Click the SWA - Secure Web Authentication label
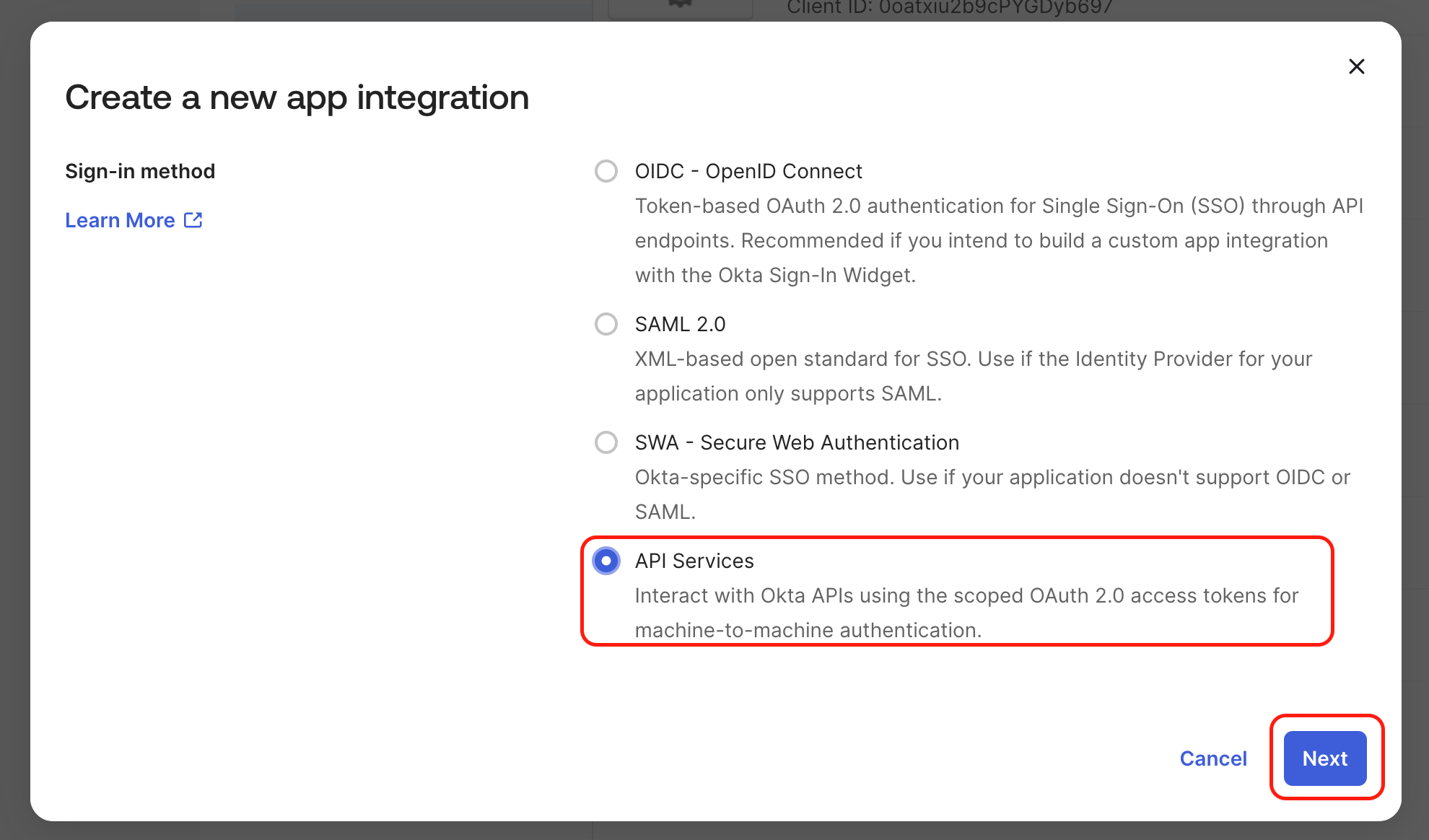 point(797,442)
